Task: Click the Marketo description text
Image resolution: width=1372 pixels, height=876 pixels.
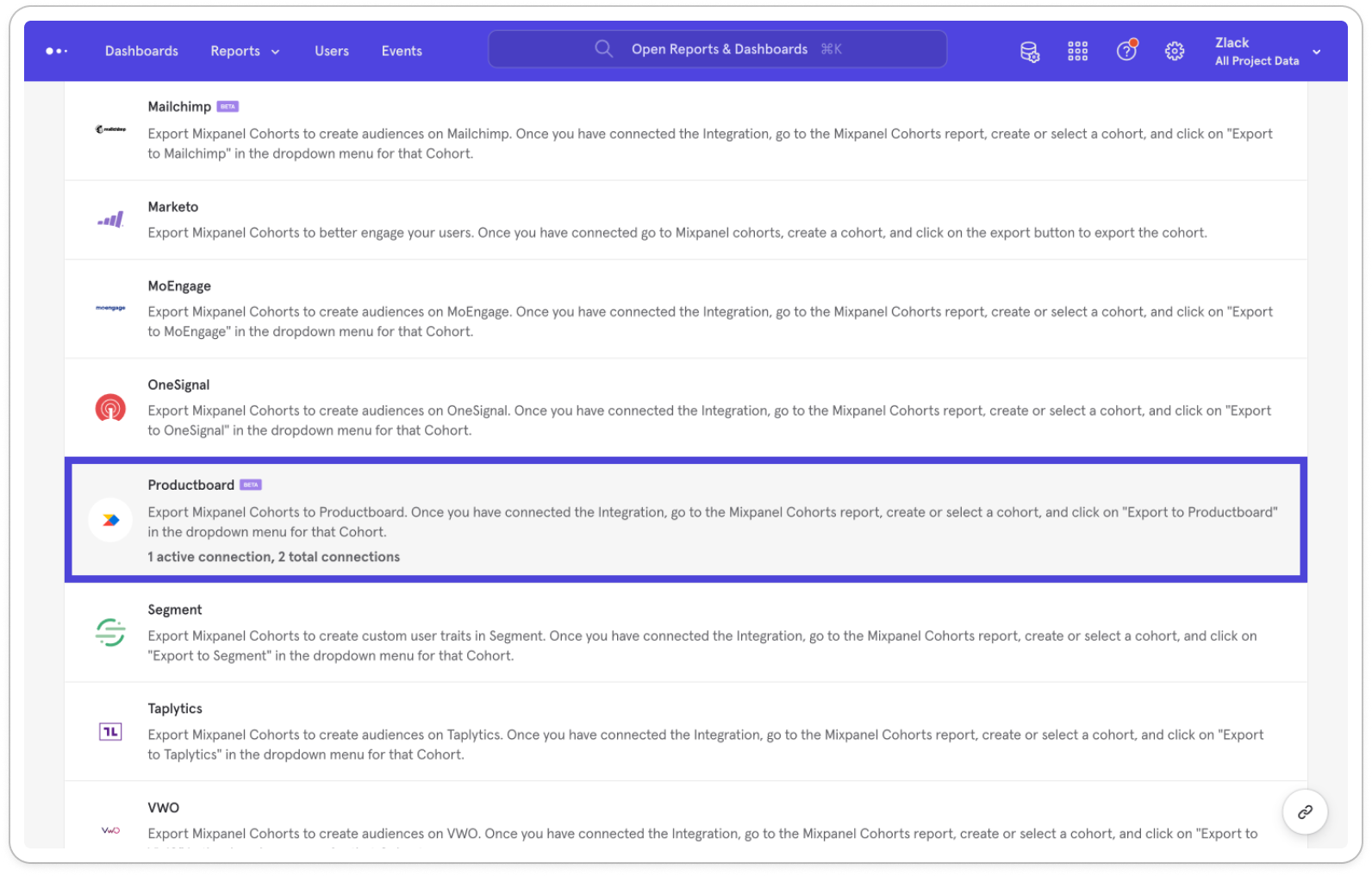Action: tap(677, 233)
